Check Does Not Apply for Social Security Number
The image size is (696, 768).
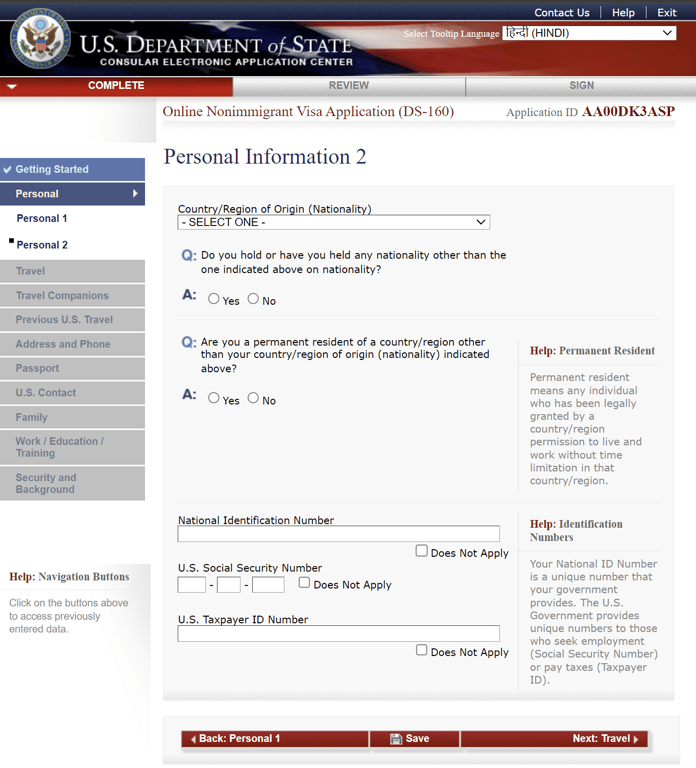(304, 582)
